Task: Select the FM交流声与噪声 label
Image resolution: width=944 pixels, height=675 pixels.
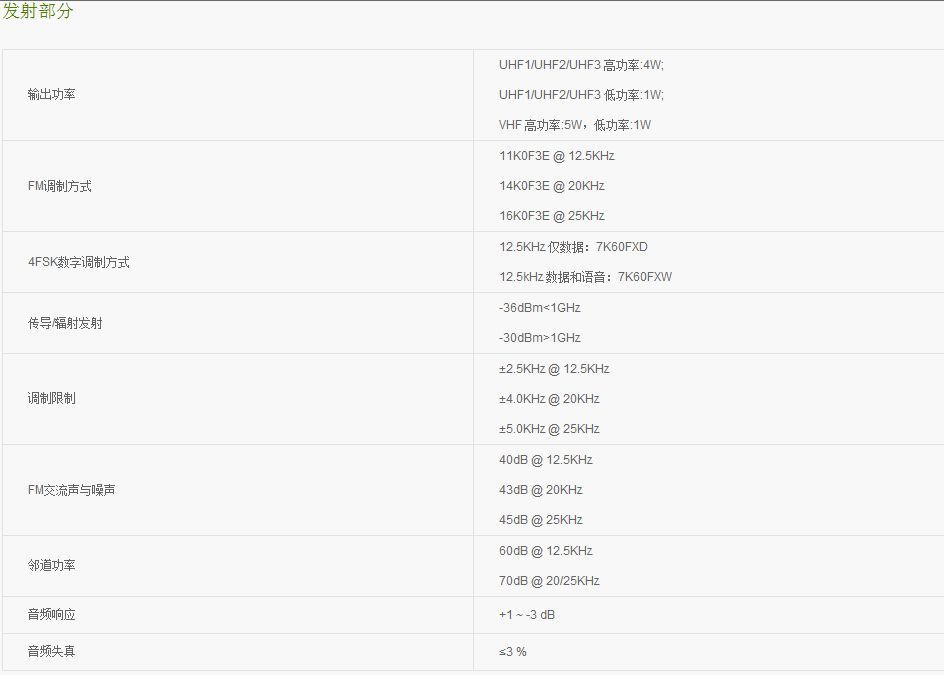Action: (71, 490)
